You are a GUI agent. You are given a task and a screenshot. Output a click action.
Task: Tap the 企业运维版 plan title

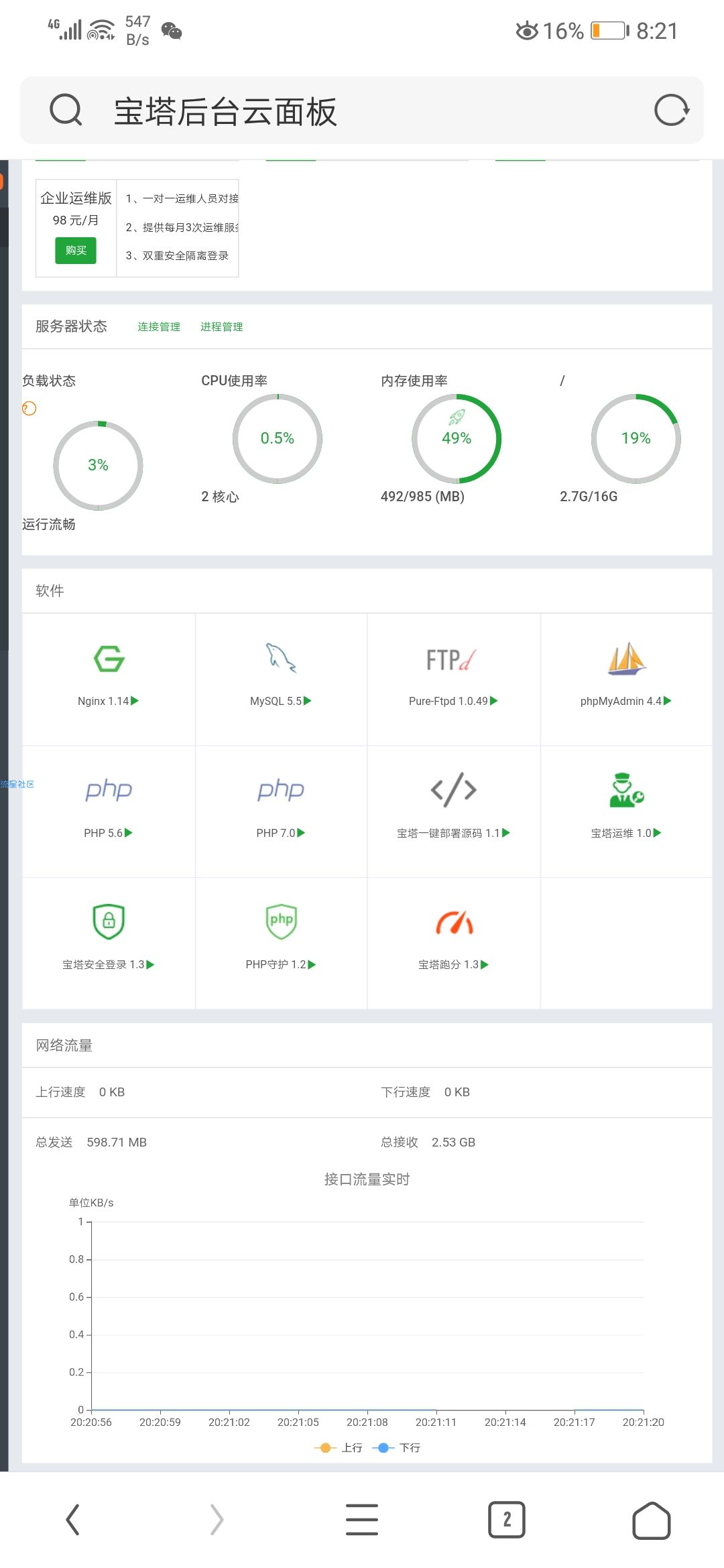[x=76, y=198]
